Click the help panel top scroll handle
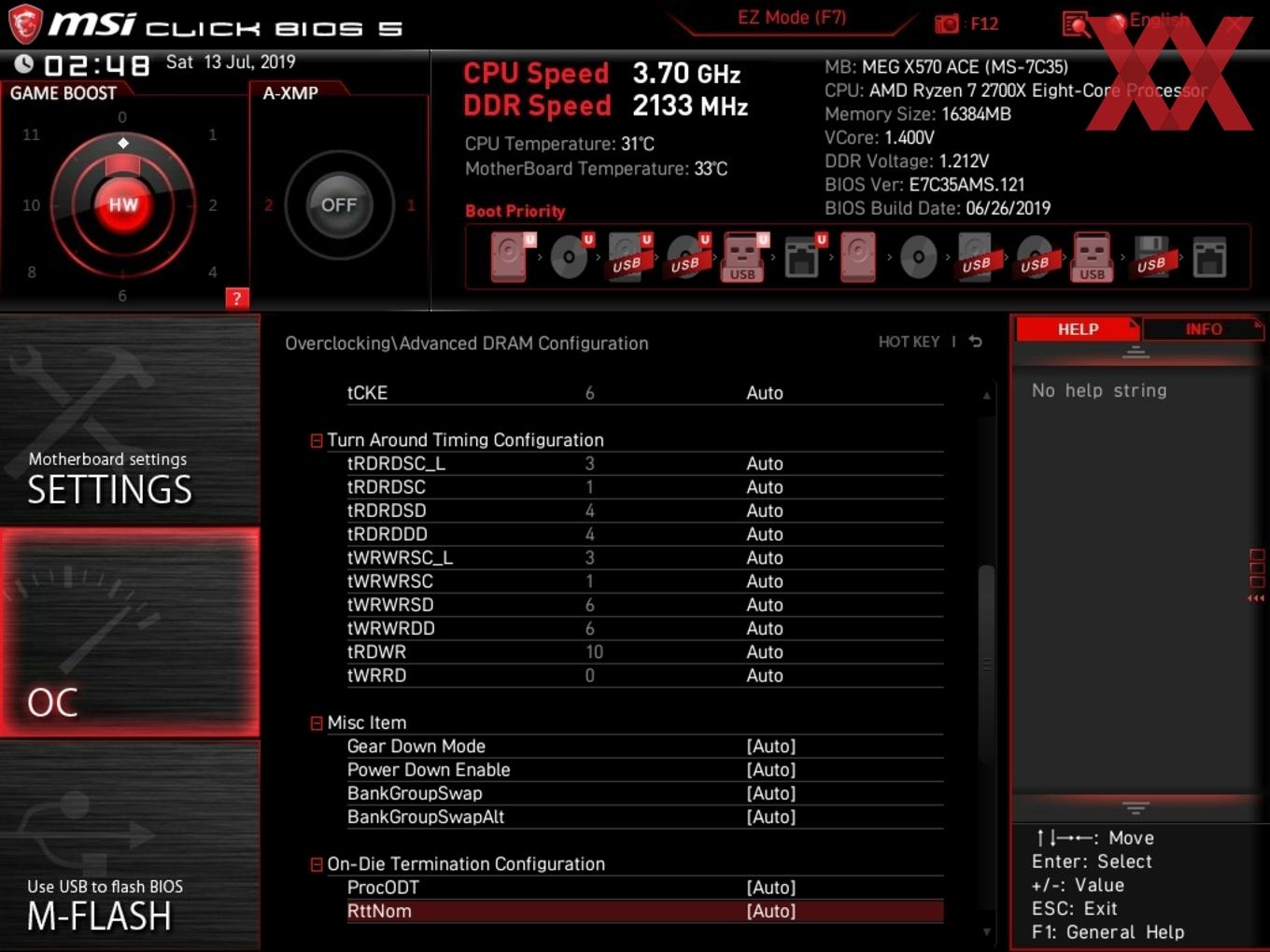 pyautogui.click(x=1136, y=352)
